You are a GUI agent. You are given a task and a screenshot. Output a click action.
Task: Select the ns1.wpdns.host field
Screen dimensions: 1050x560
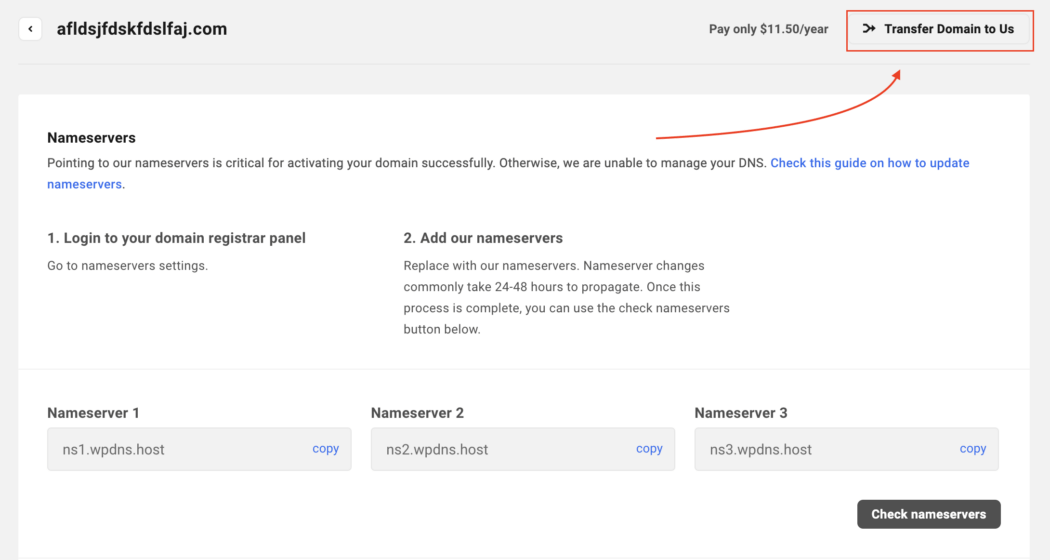(199, 449)
